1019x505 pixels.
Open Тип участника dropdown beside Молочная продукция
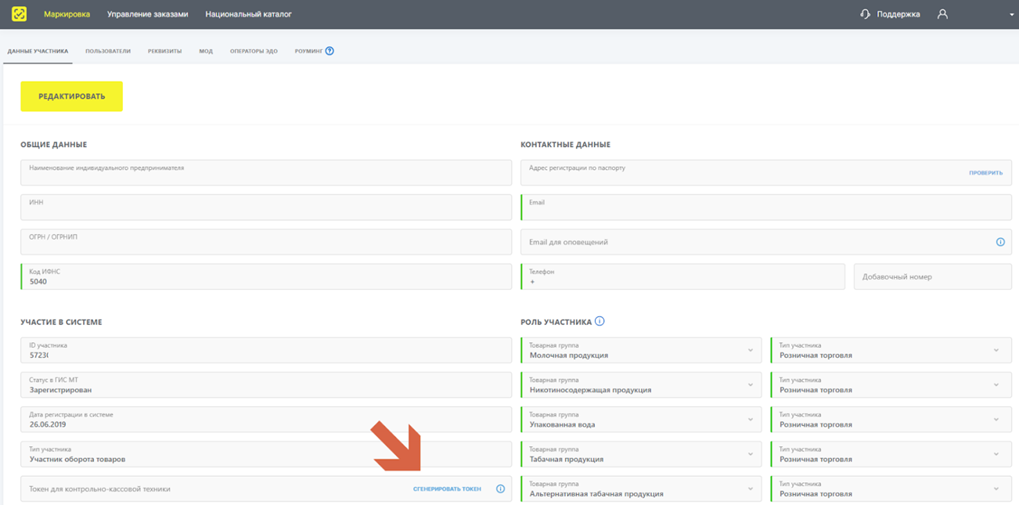(891, 350)
